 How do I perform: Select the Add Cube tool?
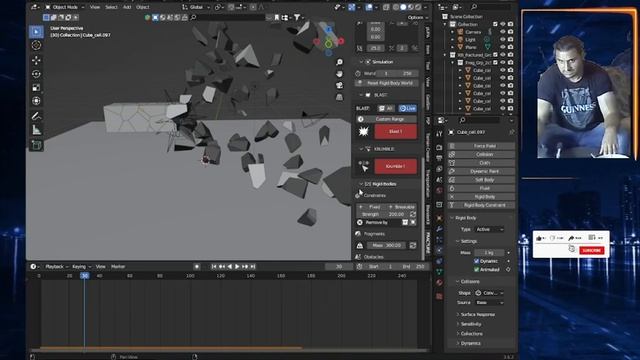click(x=36, y=145)
